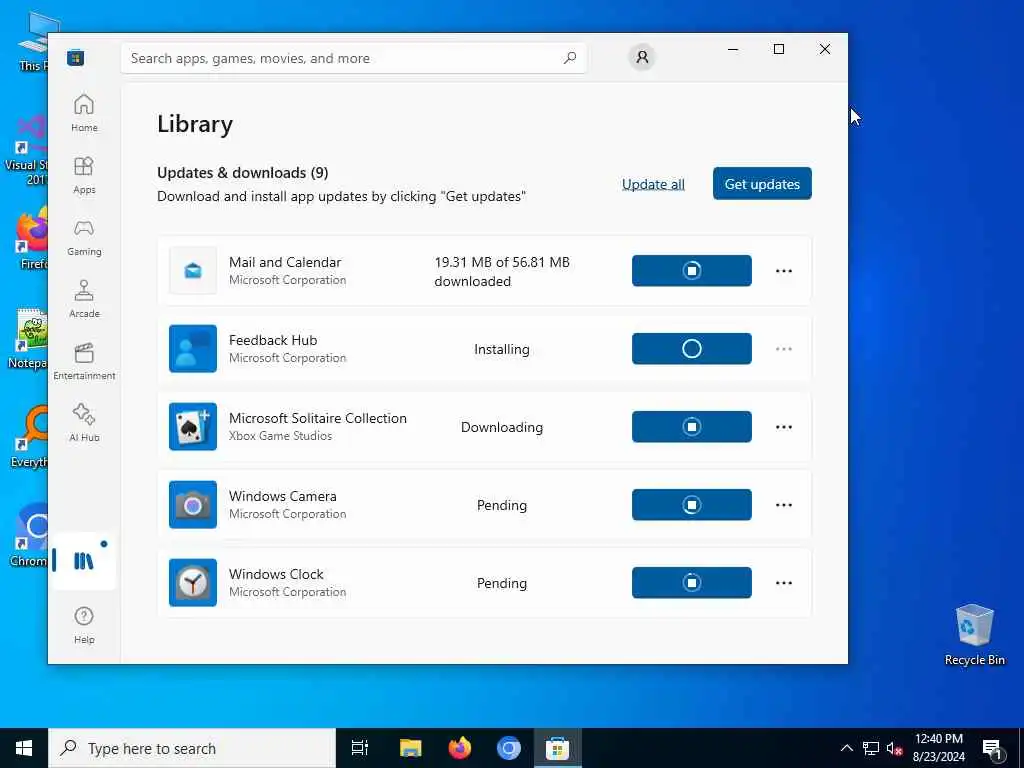
Task: Select the Recycle Bin desktop icon
Action: 974,635
